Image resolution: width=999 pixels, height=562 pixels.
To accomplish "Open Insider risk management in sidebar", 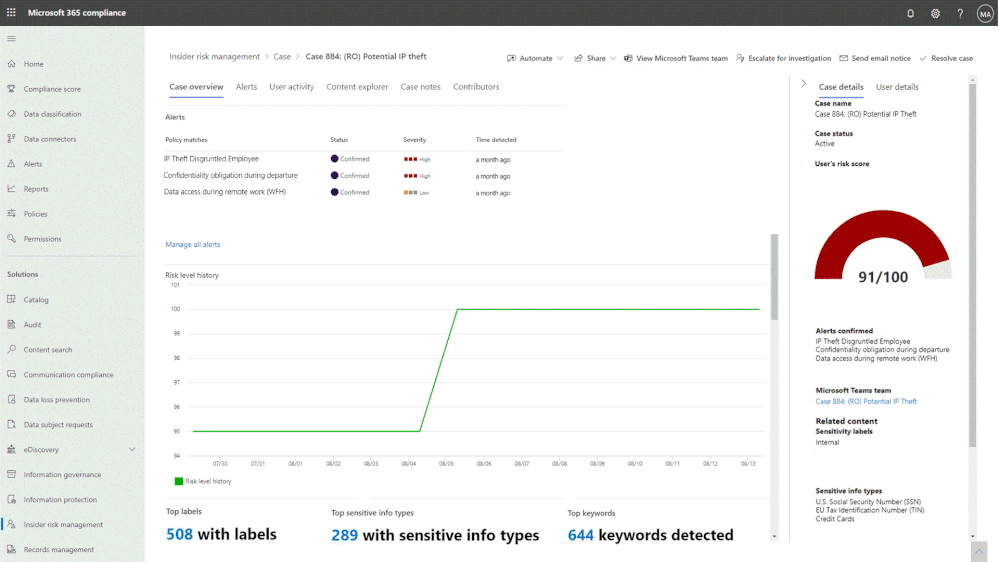I will click(x=63, y=524).
